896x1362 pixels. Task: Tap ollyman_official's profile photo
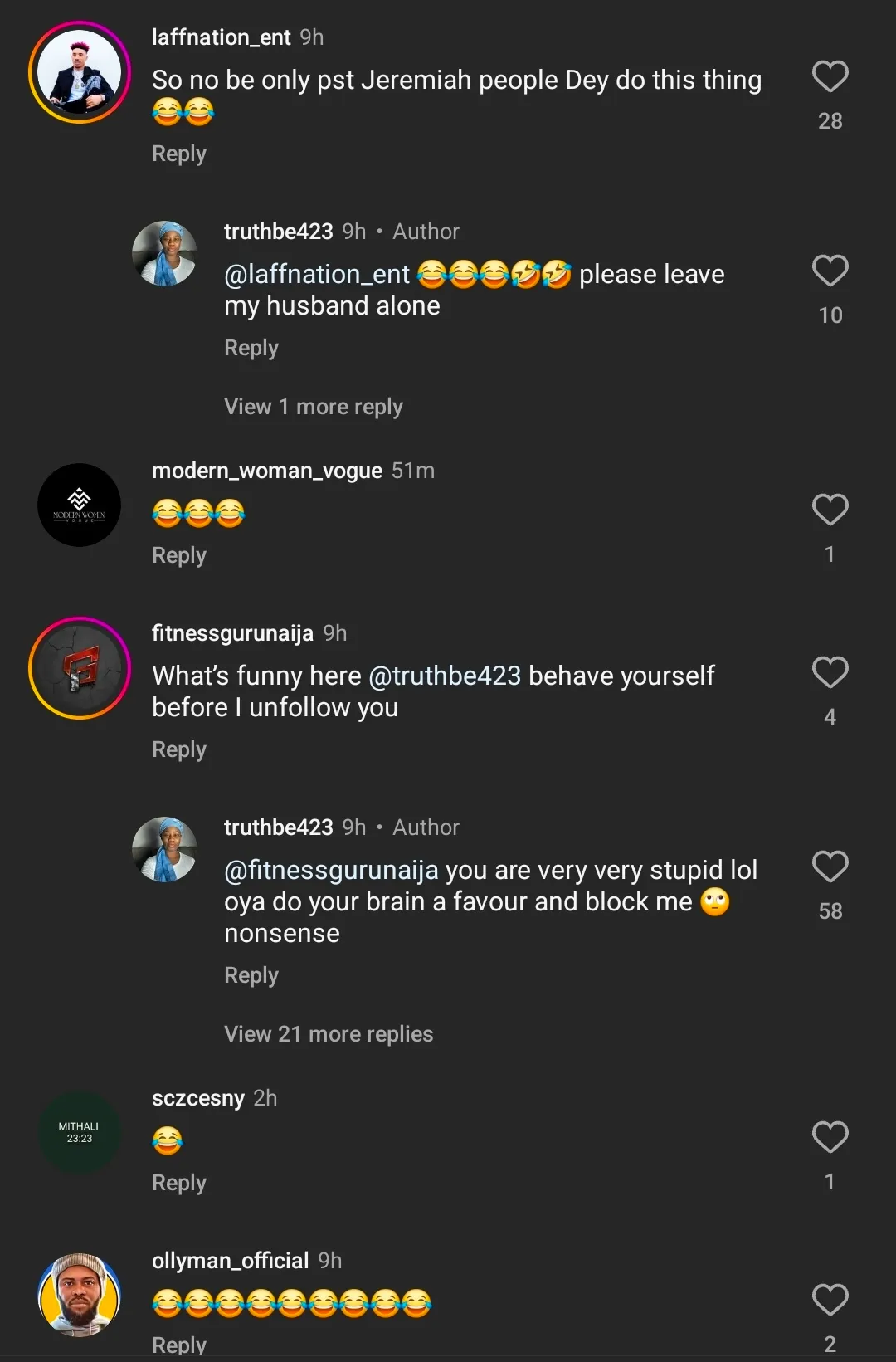(80, 1295)
